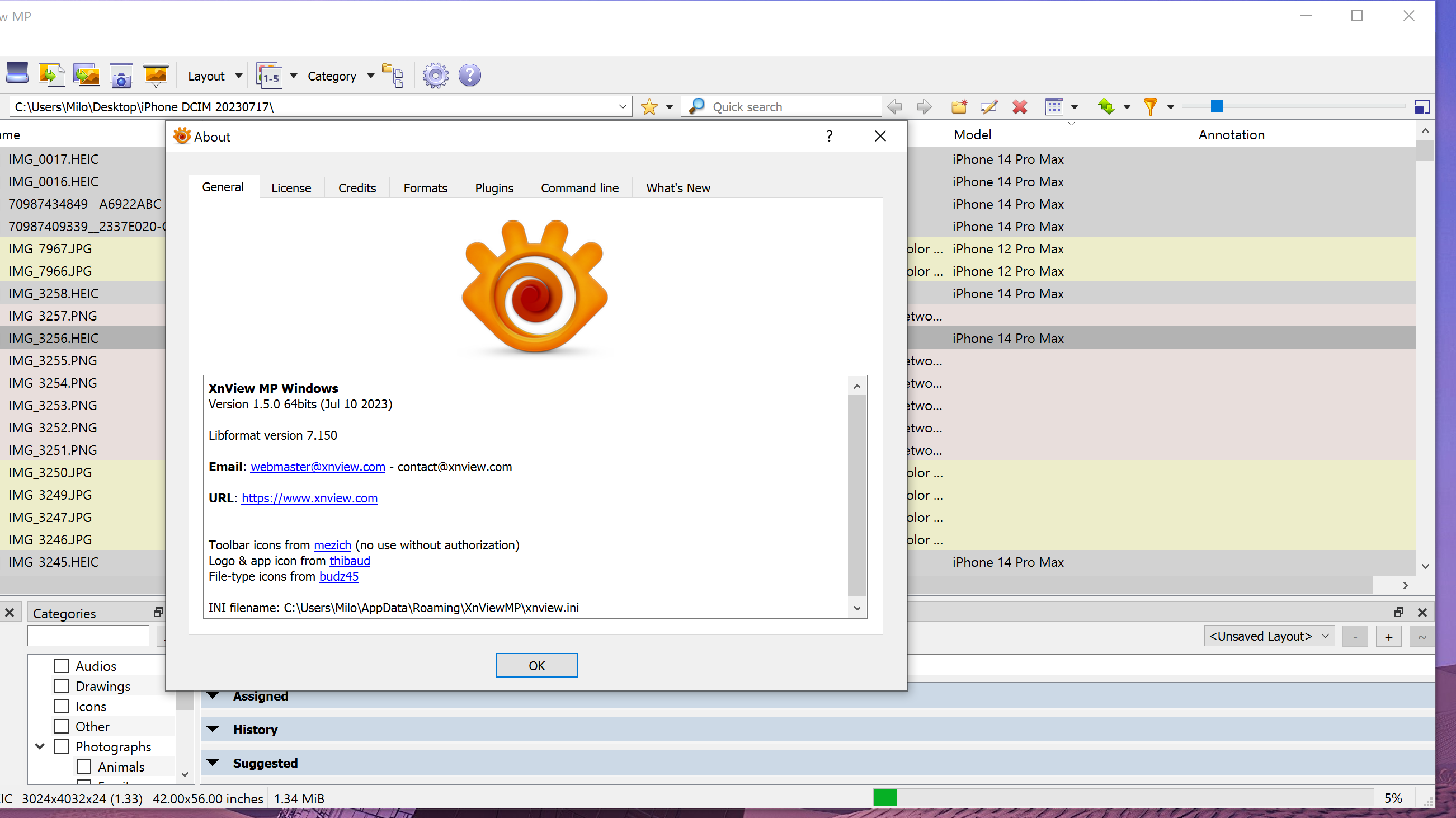Enable the Drawings category checkbox
1456x818 pixels.
pos(62,687)
